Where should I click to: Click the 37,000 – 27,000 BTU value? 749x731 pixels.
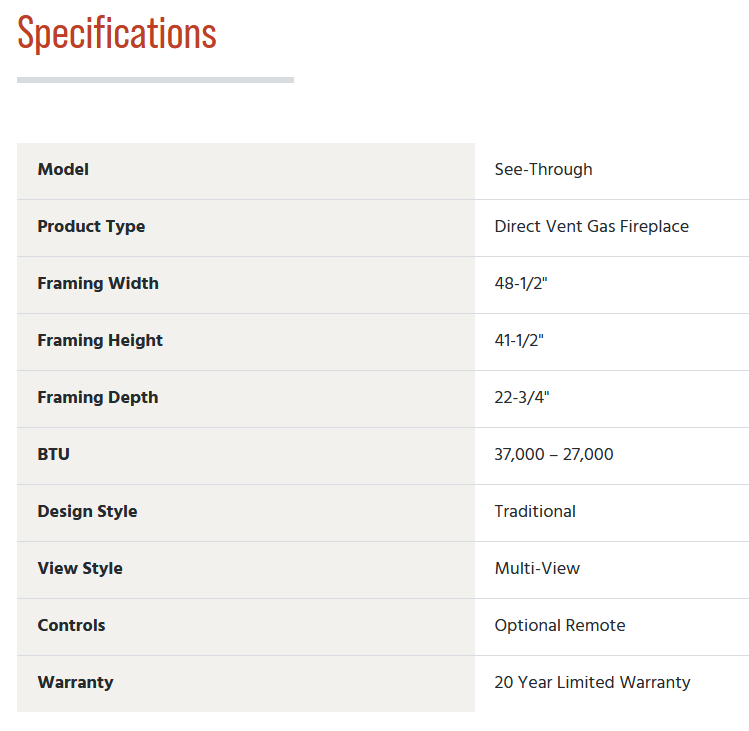pyautogui.click(x=554, y=454)
